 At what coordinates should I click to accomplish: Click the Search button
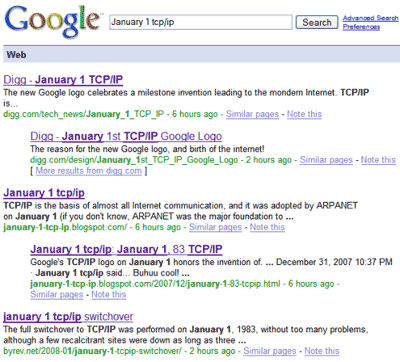tap(317, 22)
